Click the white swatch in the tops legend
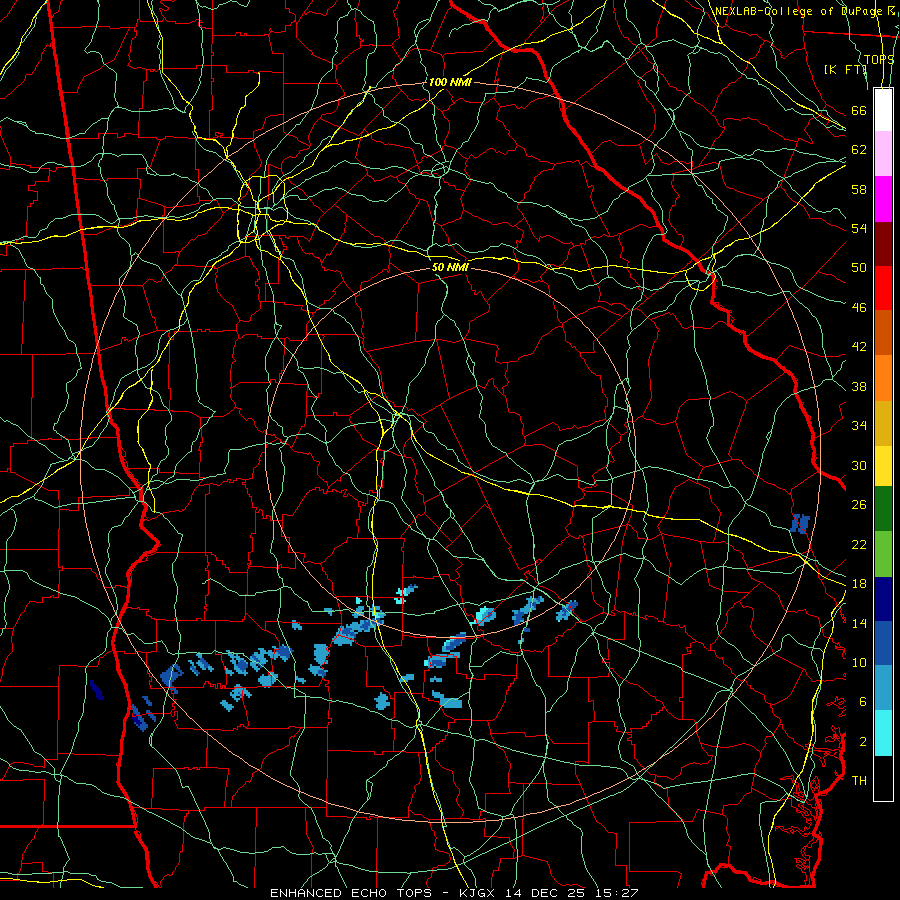The height and width of the screenshot is (900, 900). (883, 110)
